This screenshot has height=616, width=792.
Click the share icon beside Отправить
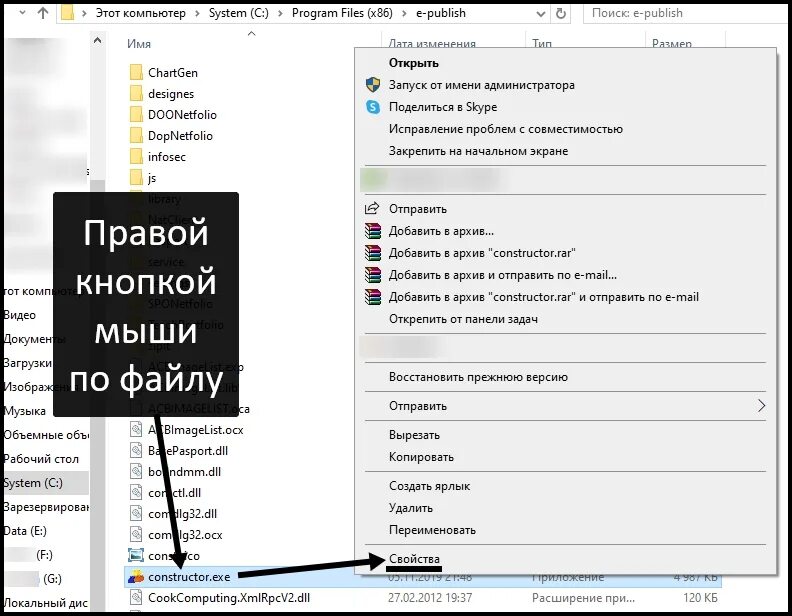tap(372, 208)
